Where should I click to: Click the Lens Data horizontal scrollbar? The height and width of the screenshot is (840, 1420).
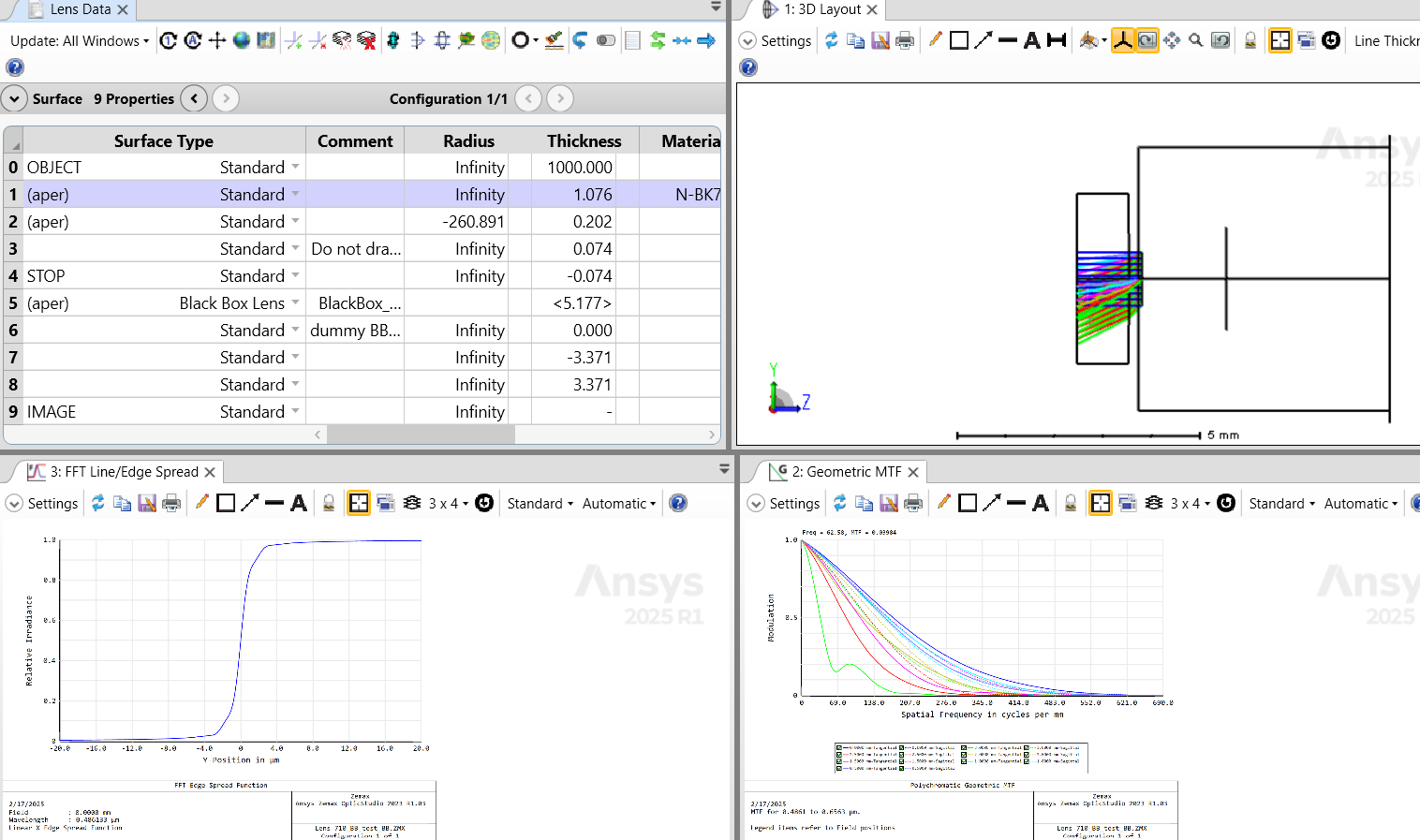421,435
